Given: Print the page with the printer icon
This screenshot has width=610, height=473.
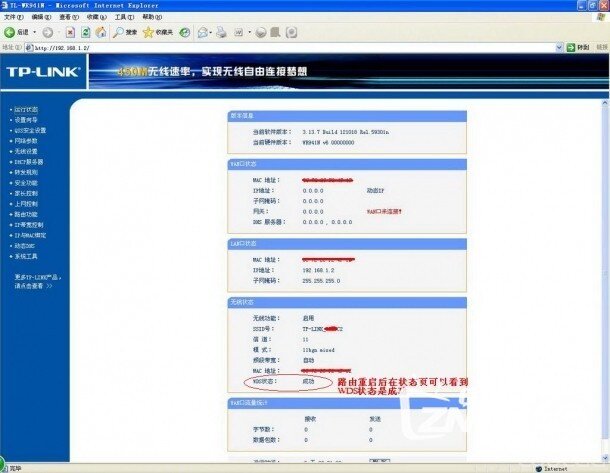Looking at the screenshot, I should pos(222,32).
